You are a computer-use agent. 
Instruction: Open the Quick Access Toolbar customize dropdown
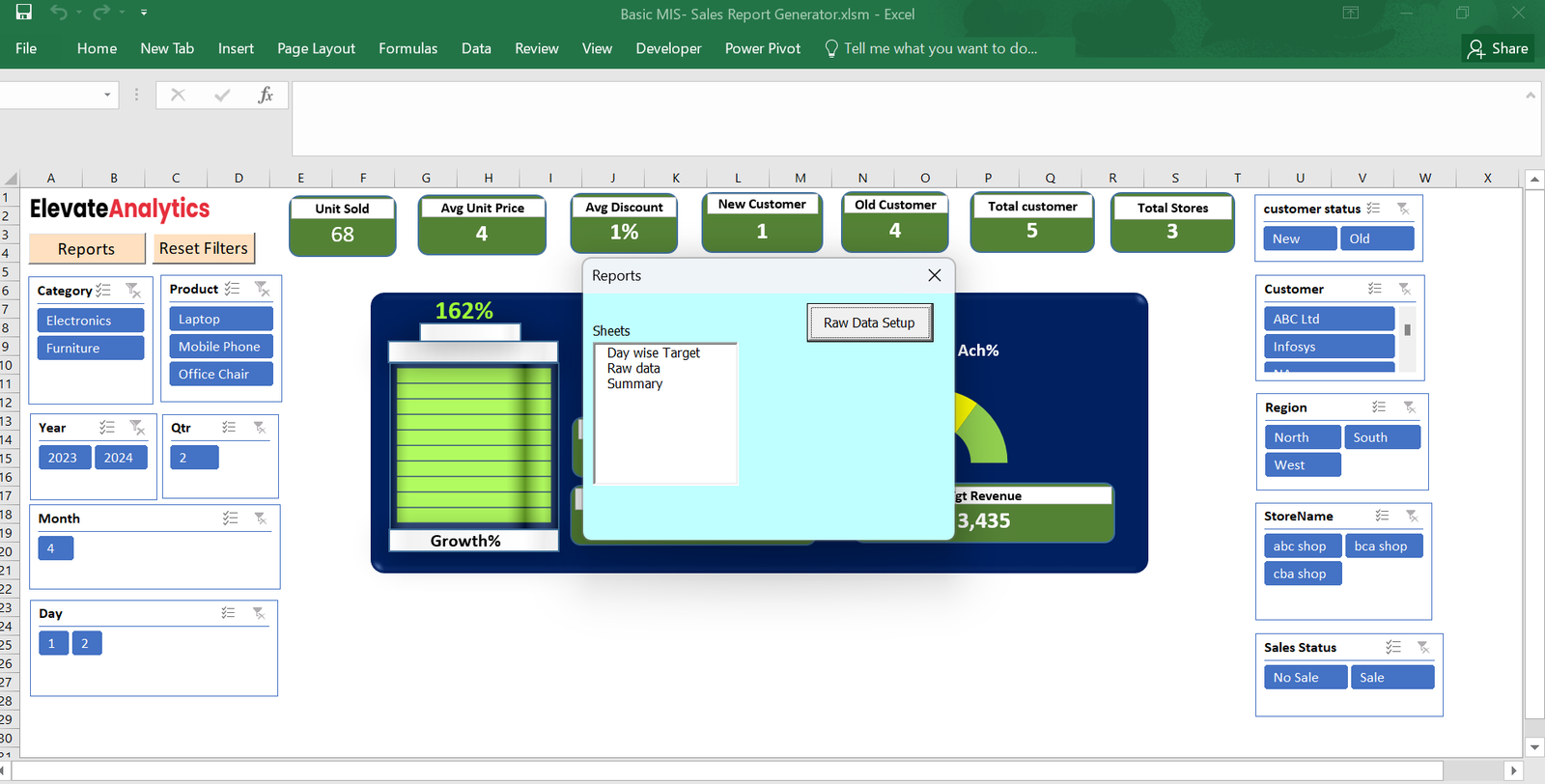click(x=144, y=13)
